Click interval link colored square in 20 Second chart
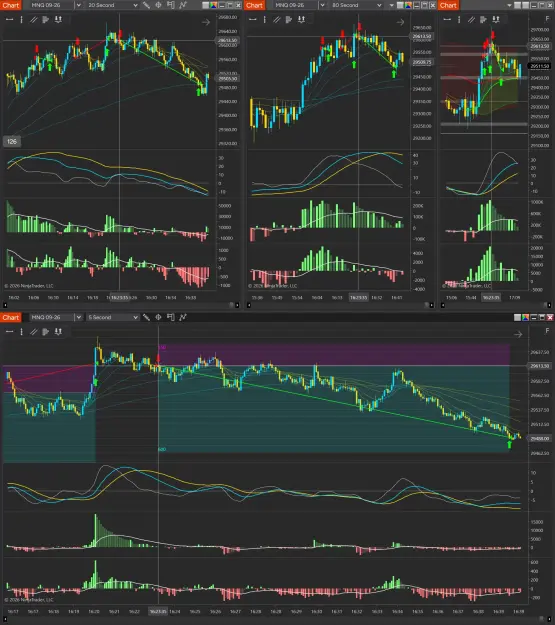 pos(213,5)
